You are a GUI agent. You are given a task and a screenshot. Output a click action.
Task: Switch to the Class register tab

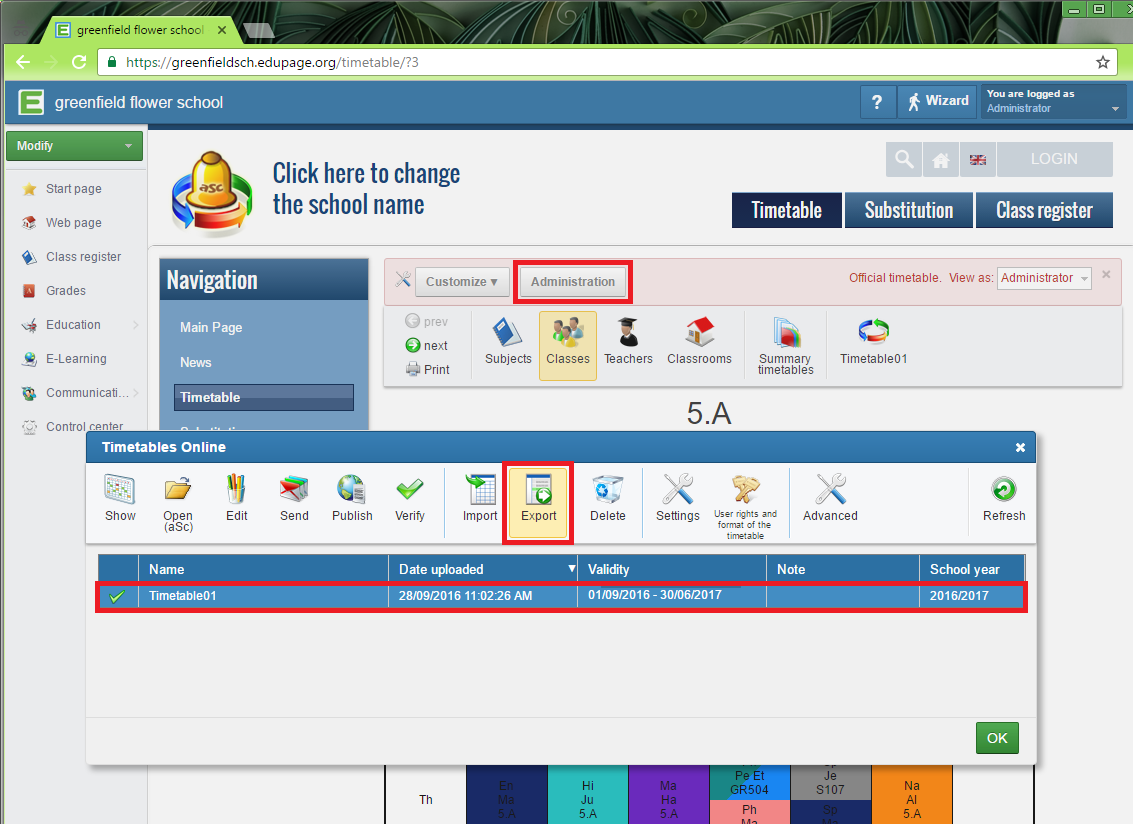coord(1044,210)
